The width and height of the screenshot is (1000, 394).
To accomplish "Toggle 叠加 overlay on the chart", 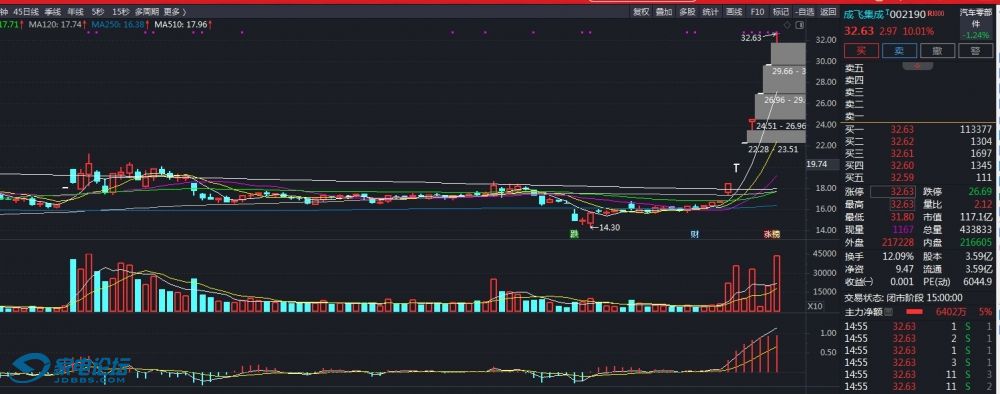I will pos(664,11).
